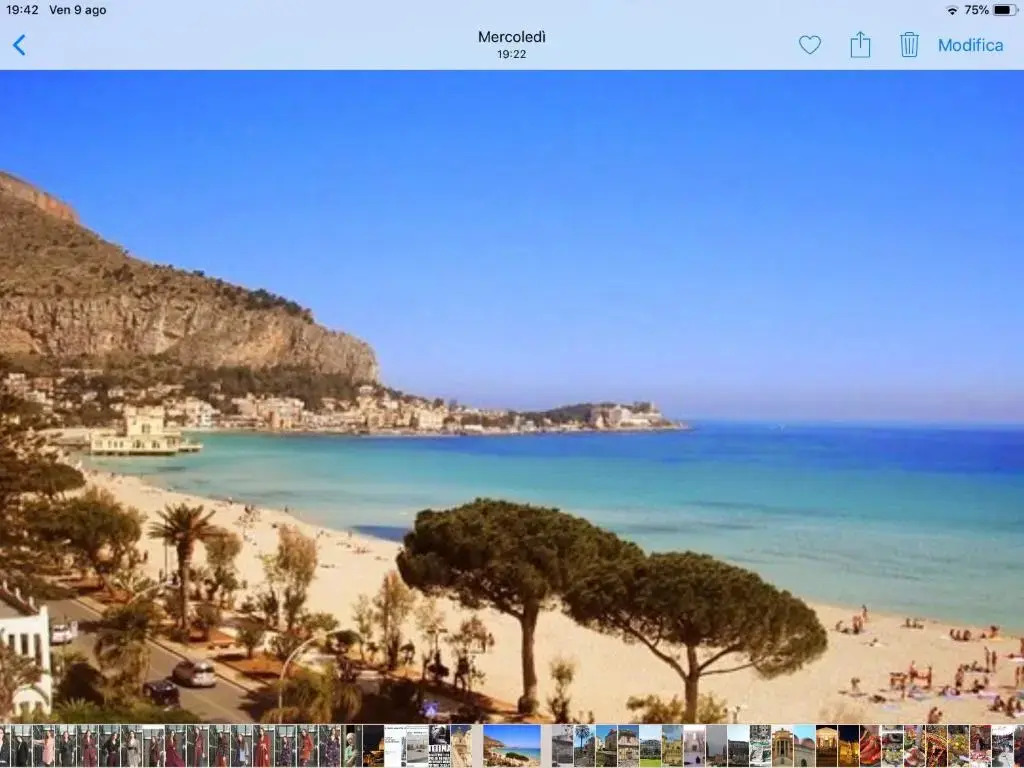1024x768 pixels.
Task: Open the black poster thumbnail in filmstrip
Action: pos(439,746)
